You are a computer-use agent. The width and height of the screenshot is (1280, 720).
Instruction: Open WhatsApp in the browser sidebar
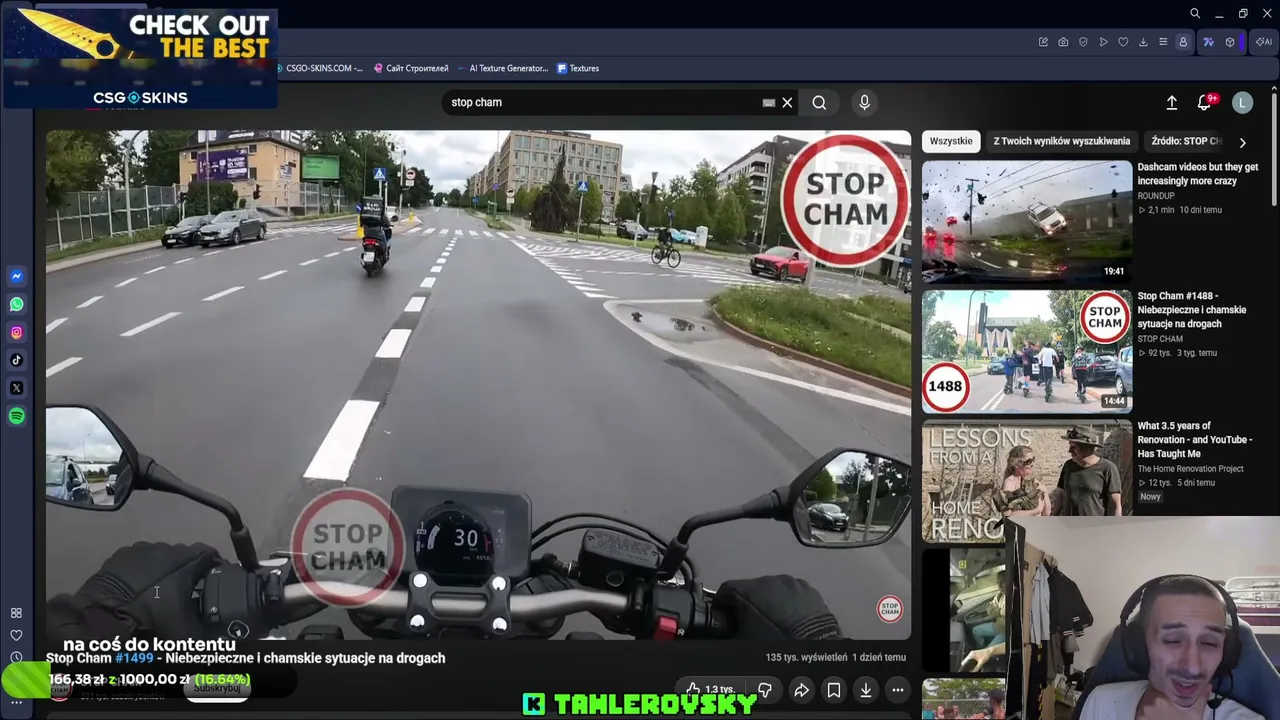16,304
